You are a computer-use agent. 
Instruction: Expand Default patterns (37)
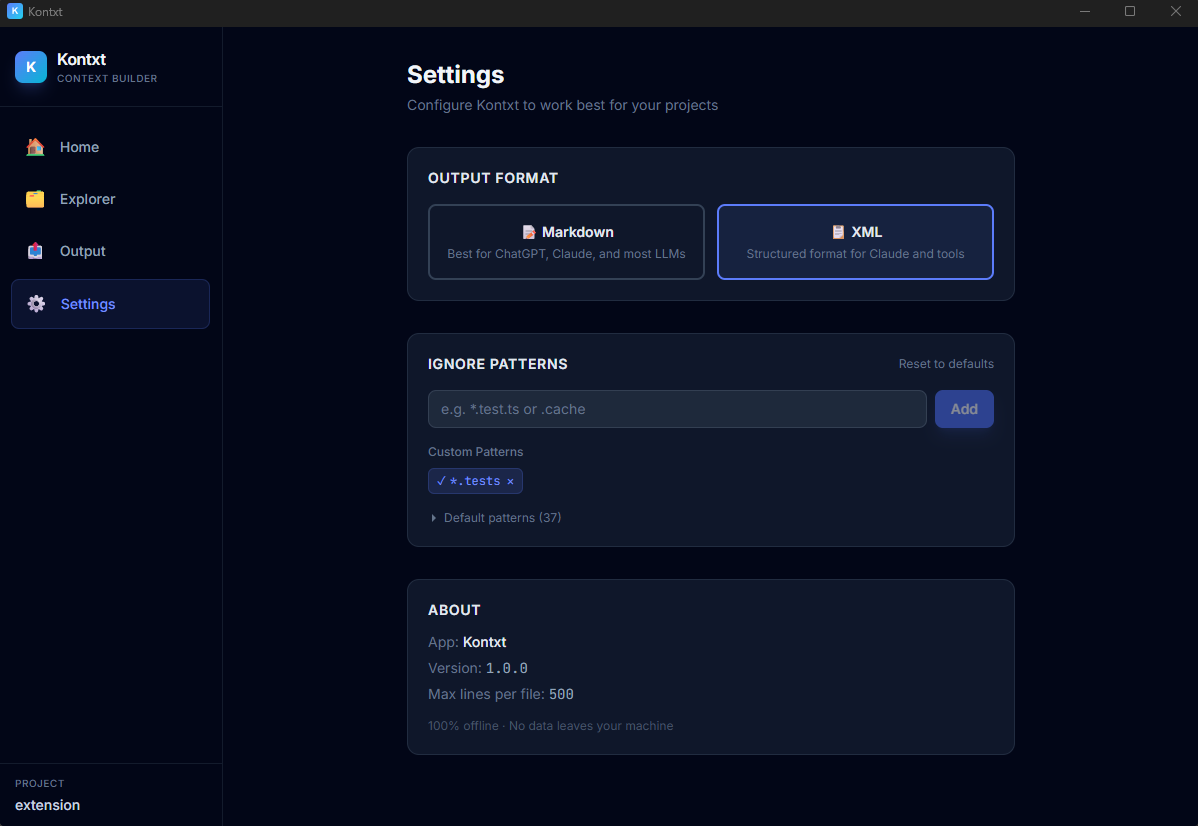(495, 517)
